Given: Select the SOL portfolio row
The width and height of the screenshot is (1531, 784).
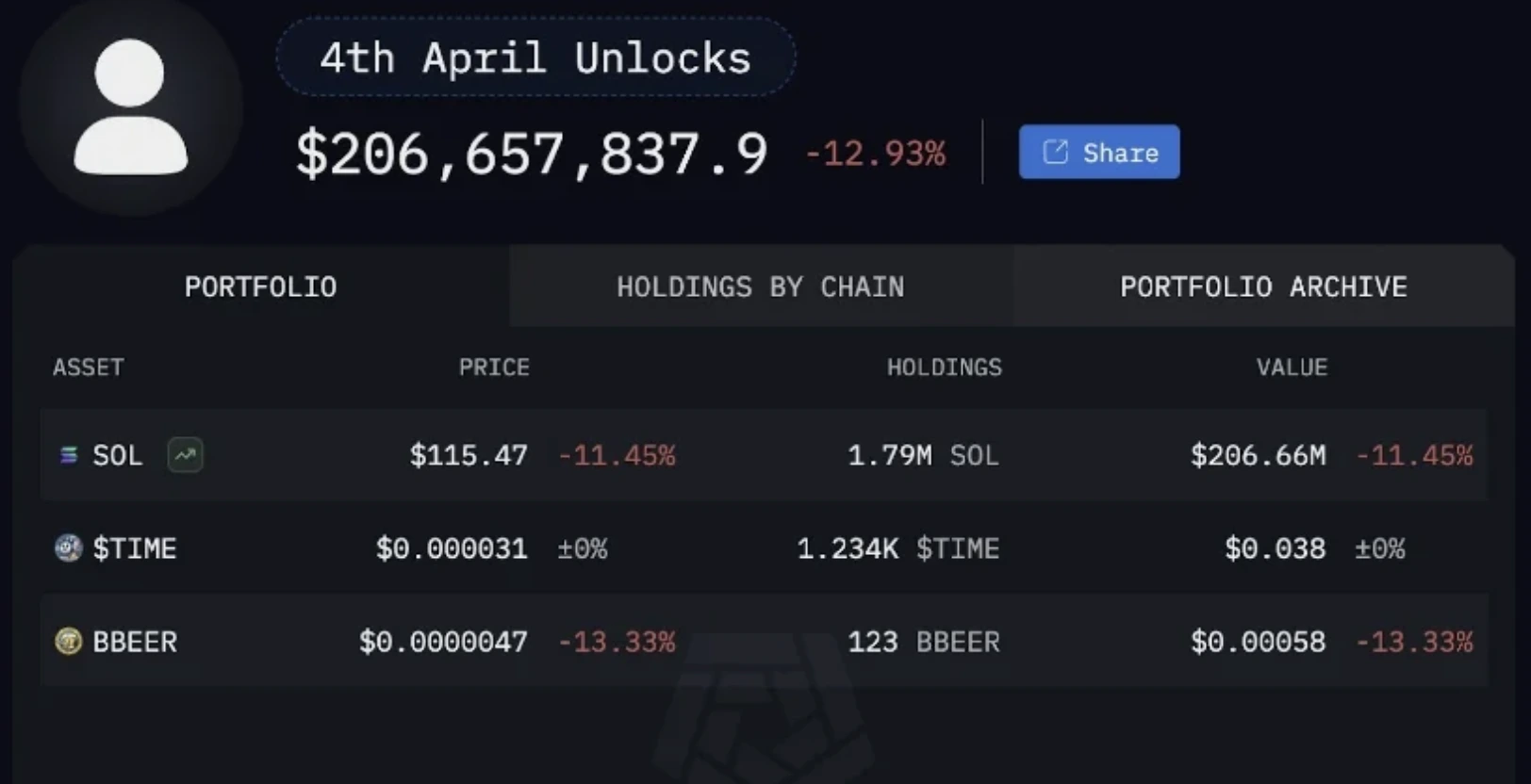Looking at the screenshot, I should (754, 455).
